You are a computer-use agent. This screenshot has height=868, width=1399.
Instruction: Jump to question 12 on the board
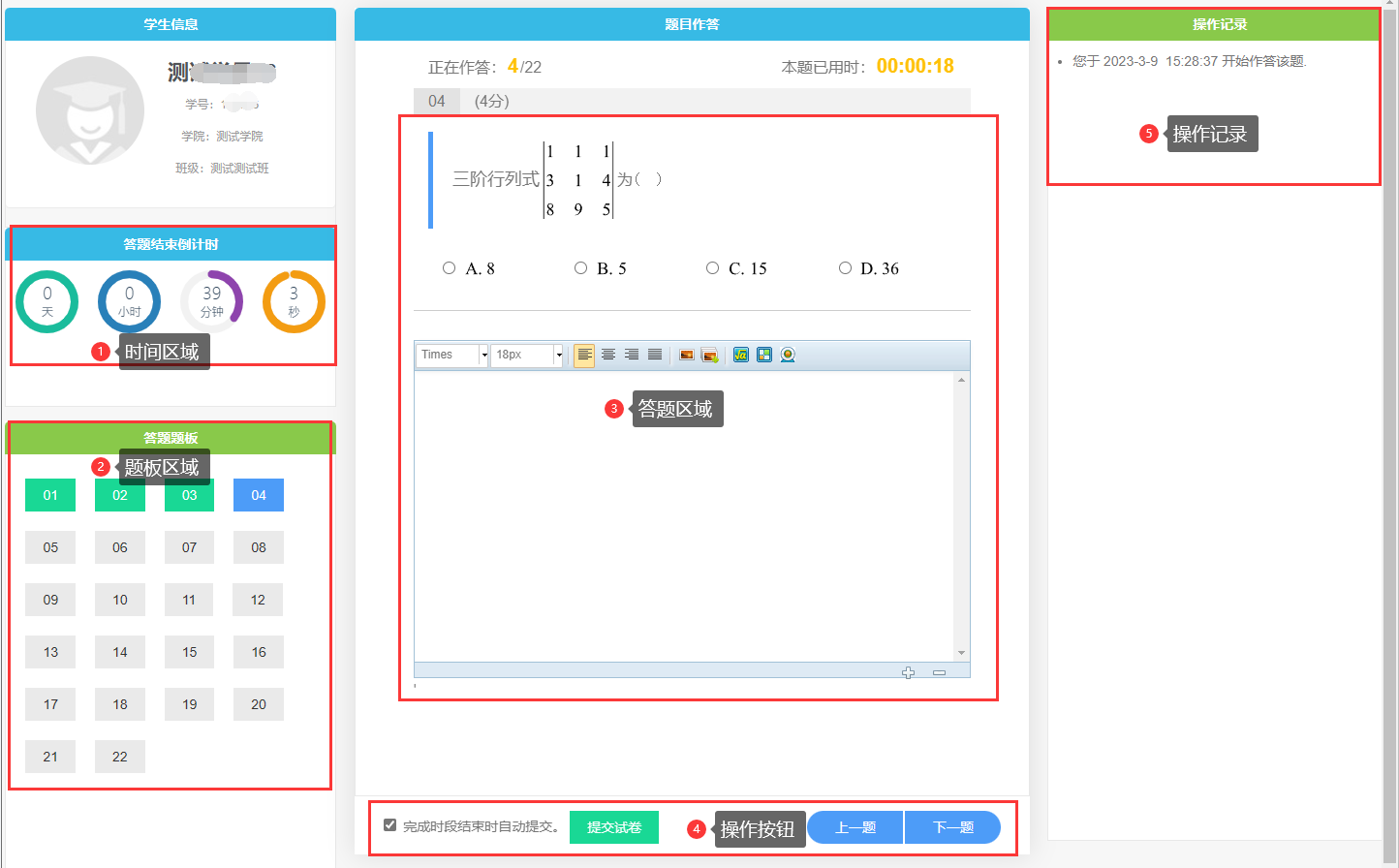point(259,600)
